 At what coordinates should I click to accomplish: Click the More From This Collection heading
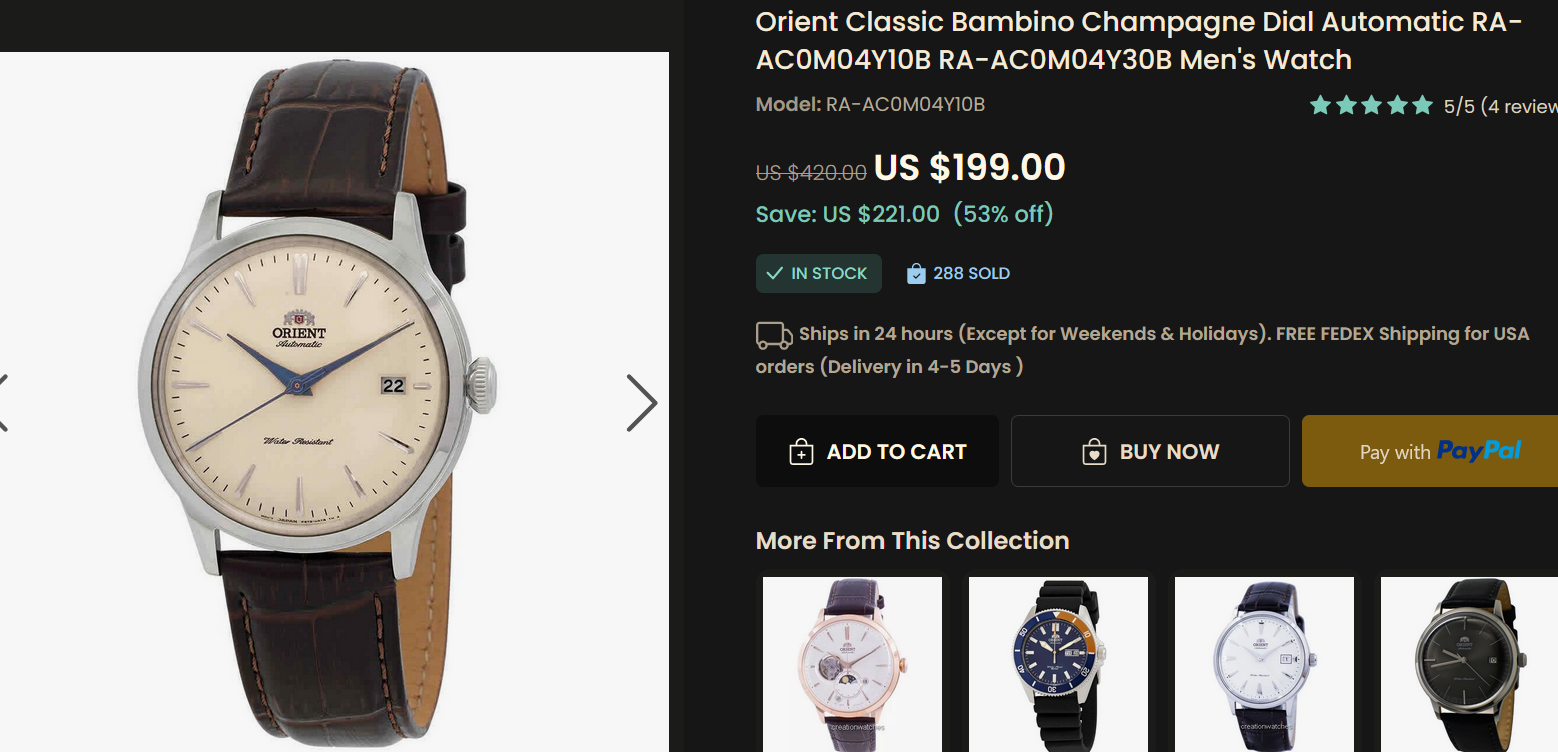pos(912,541)
